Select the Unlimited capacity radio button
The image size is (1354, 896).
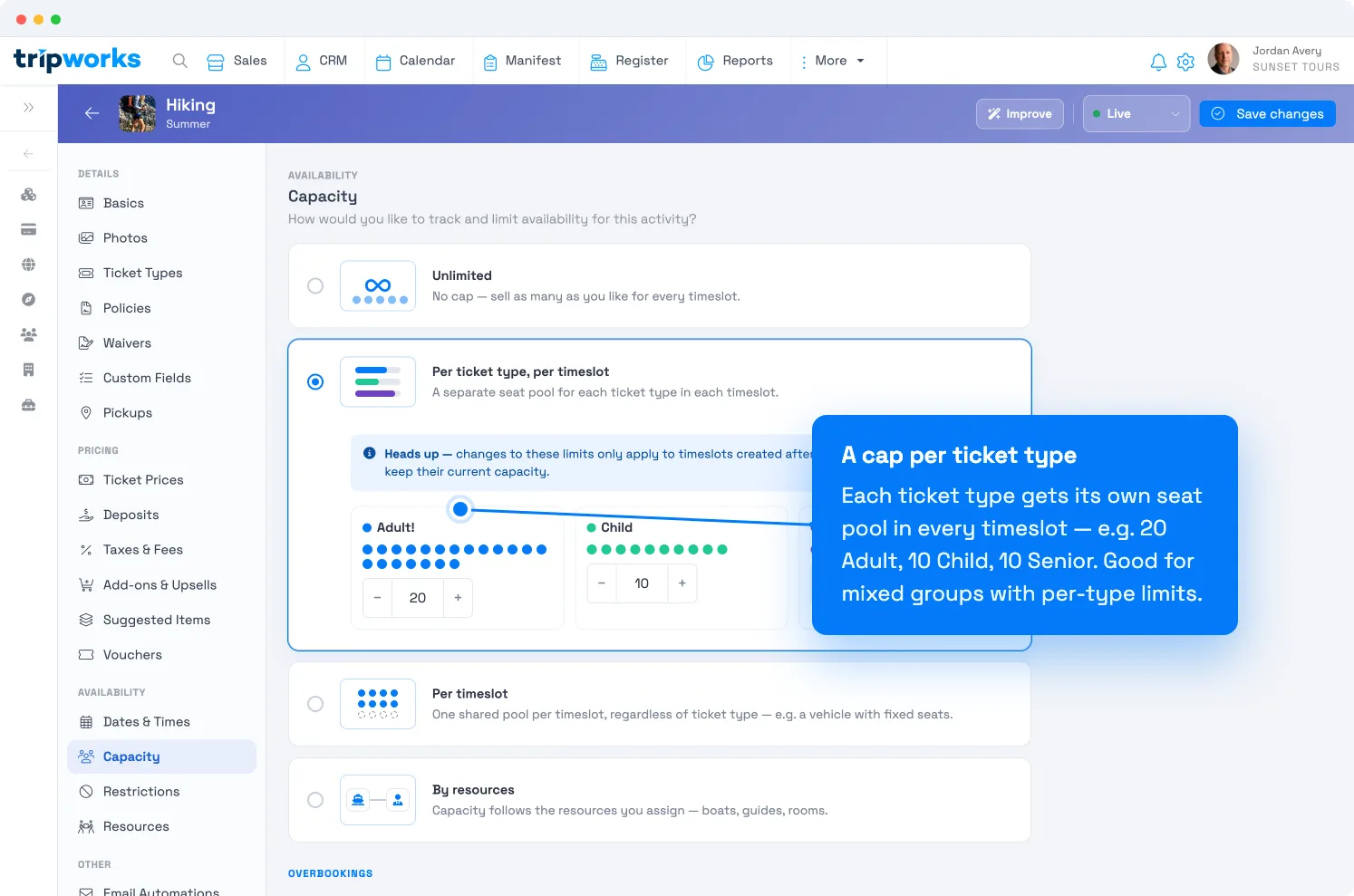[315, 286]
